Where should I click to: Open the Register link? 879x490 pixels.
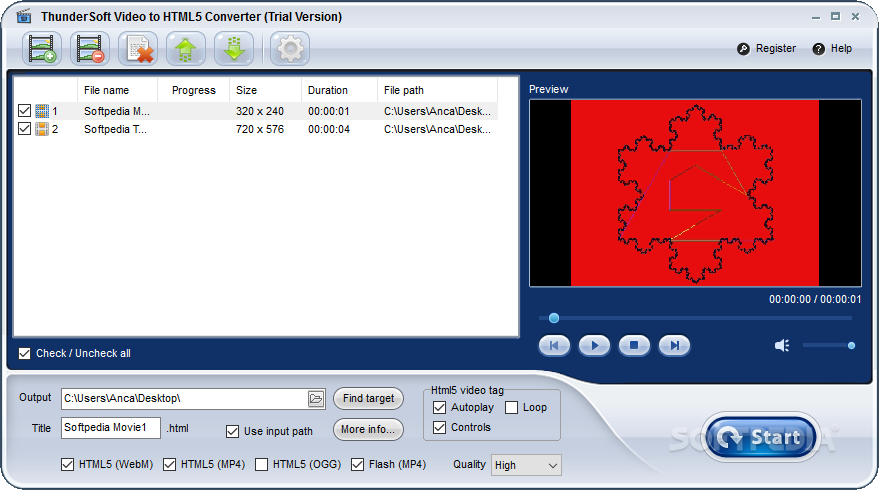tap(776, 49)
